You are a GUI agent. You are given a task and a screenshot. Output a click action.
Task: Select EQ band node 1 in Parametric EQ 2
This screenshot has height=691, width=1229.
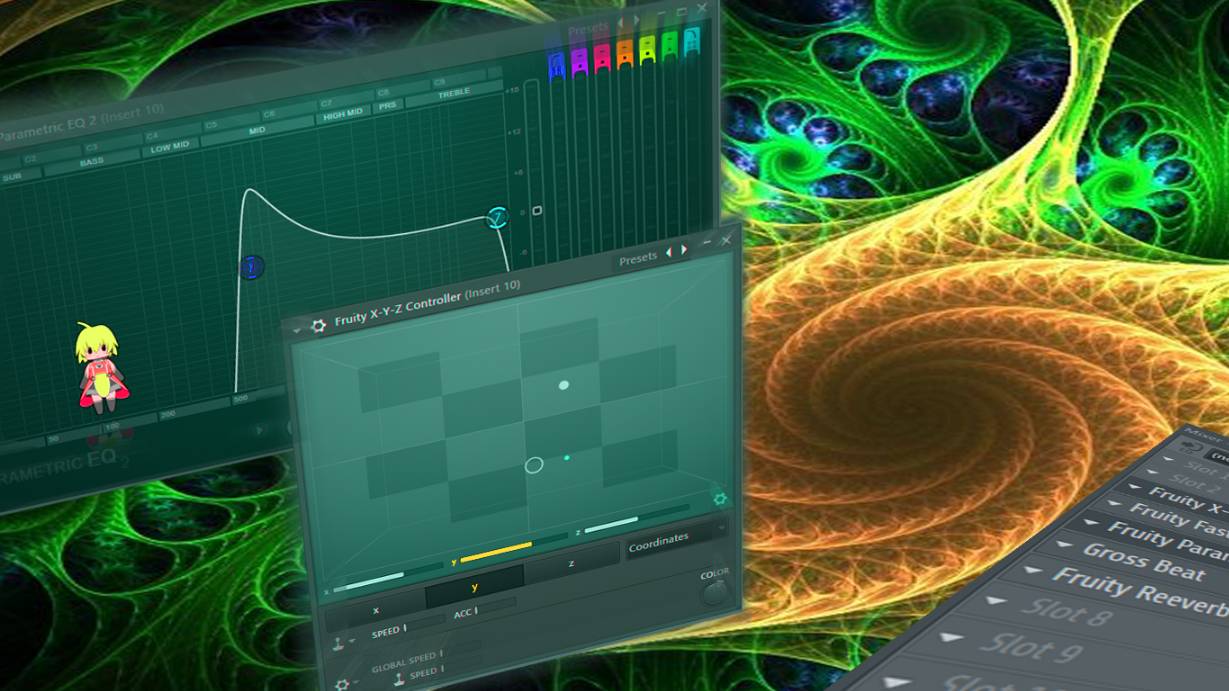pos(252,267)
